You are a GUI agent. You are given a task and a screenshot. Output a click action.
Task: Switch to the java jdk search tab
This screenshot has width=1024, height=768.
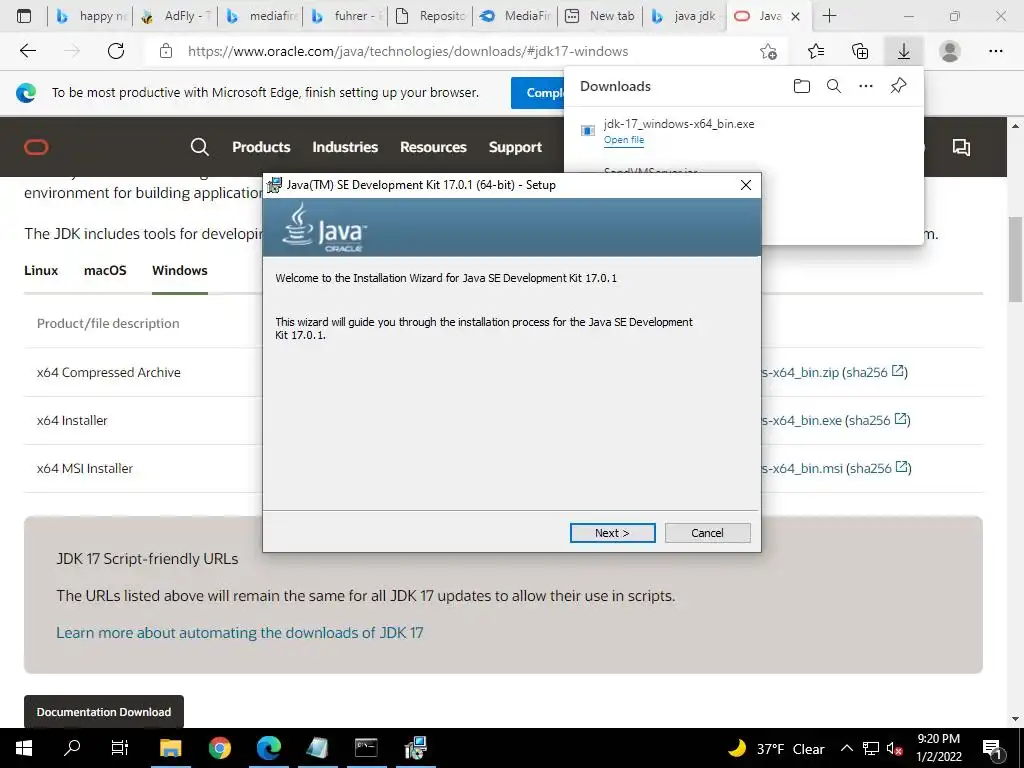click(686, 16)
